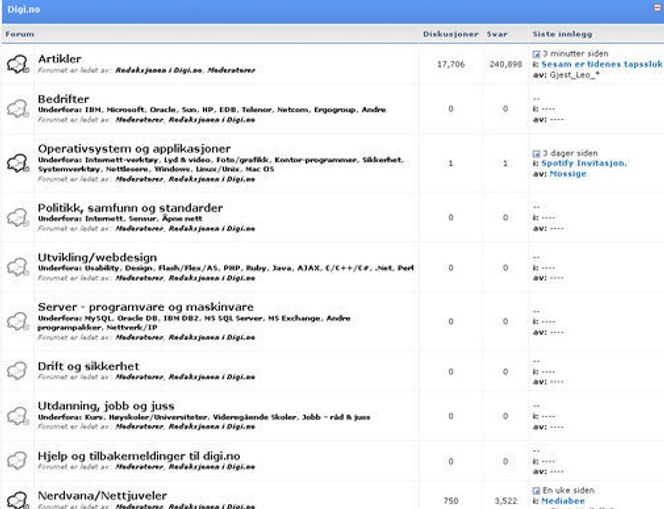Click the last-post icon in the Artikler row
664x509 pixels.
tap(536, 54)
